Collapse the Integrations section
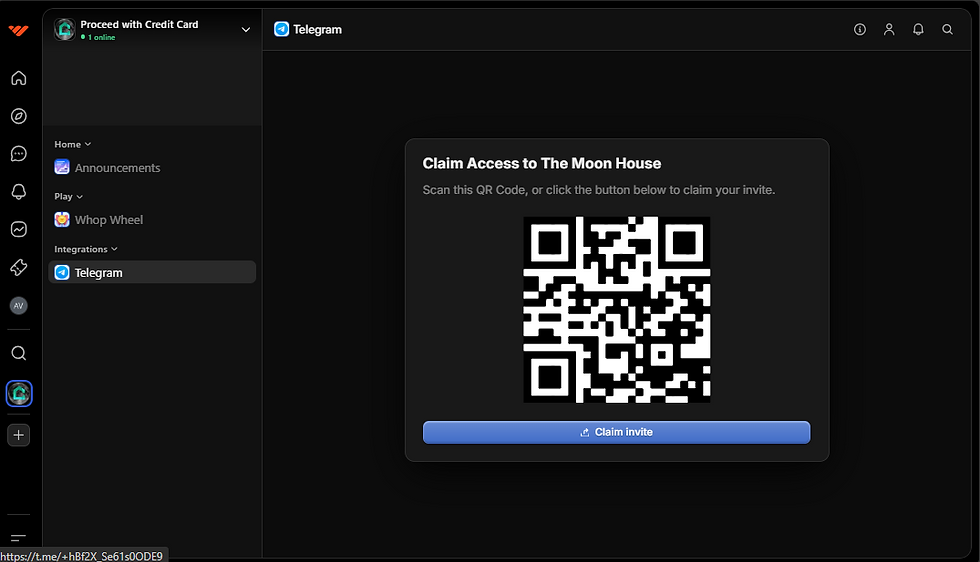Viewport: 980px width, 562px height. coord(86,249)
